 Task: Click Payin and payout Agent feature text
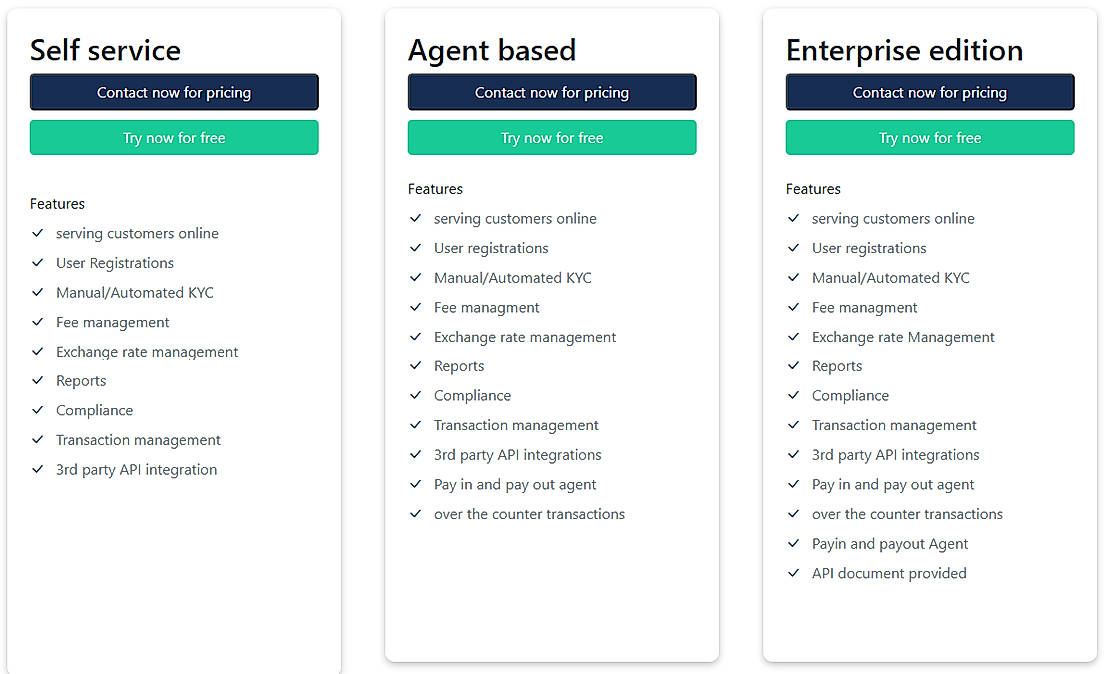pyautogui.click(x=890, y=544)
